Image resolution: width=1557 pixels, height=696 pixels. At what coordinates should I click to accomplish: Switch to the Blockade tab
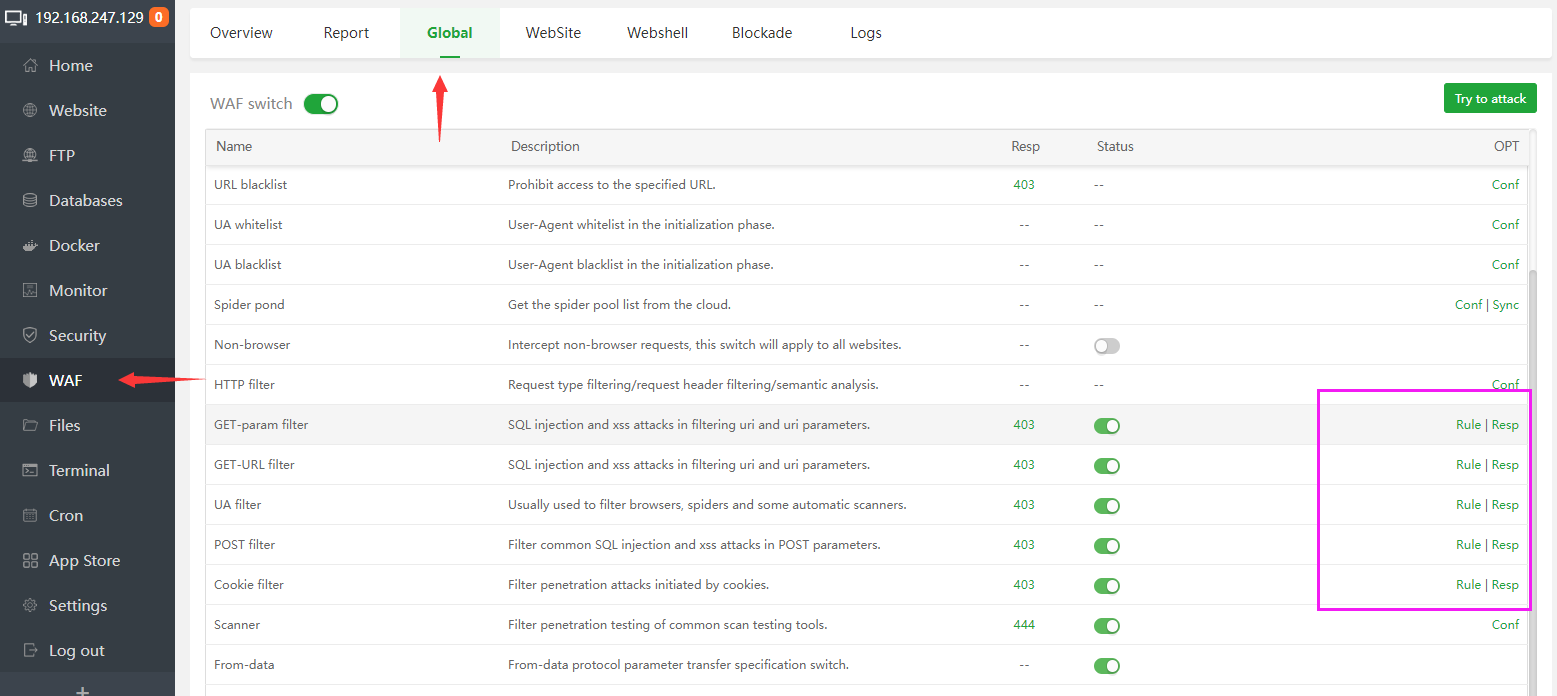(x=761, y=33)
